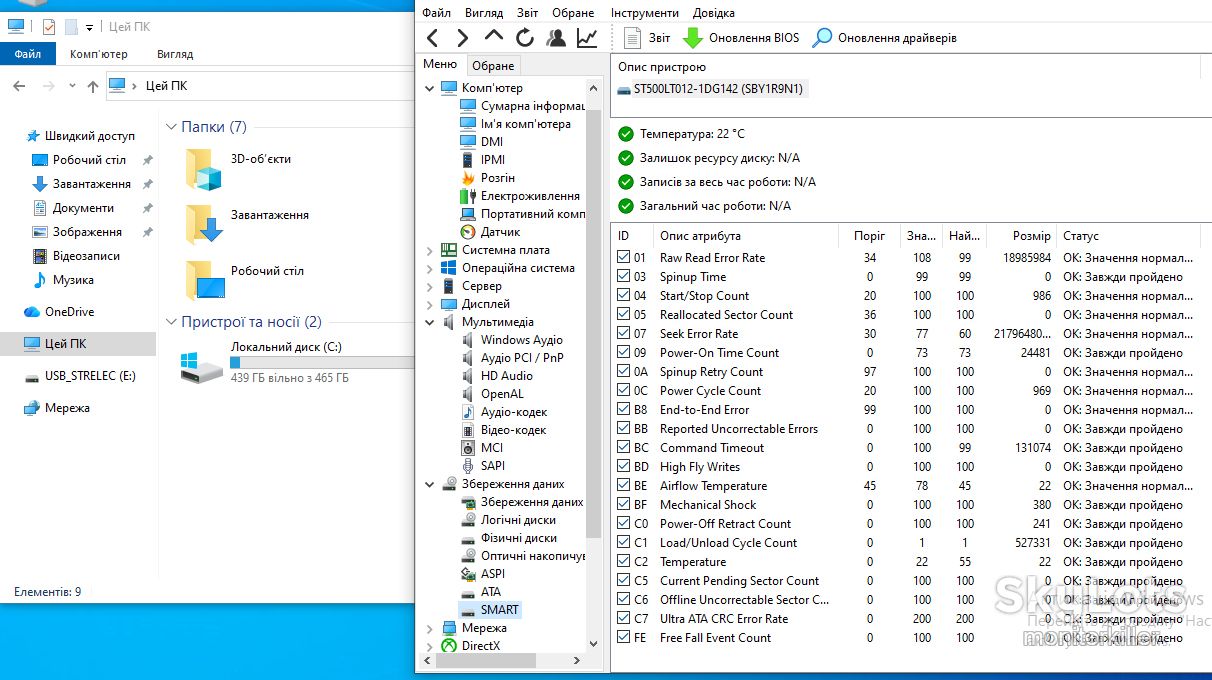
Task: Refresh the AIDA64 SMART data
Action: (x=525, y=38)
